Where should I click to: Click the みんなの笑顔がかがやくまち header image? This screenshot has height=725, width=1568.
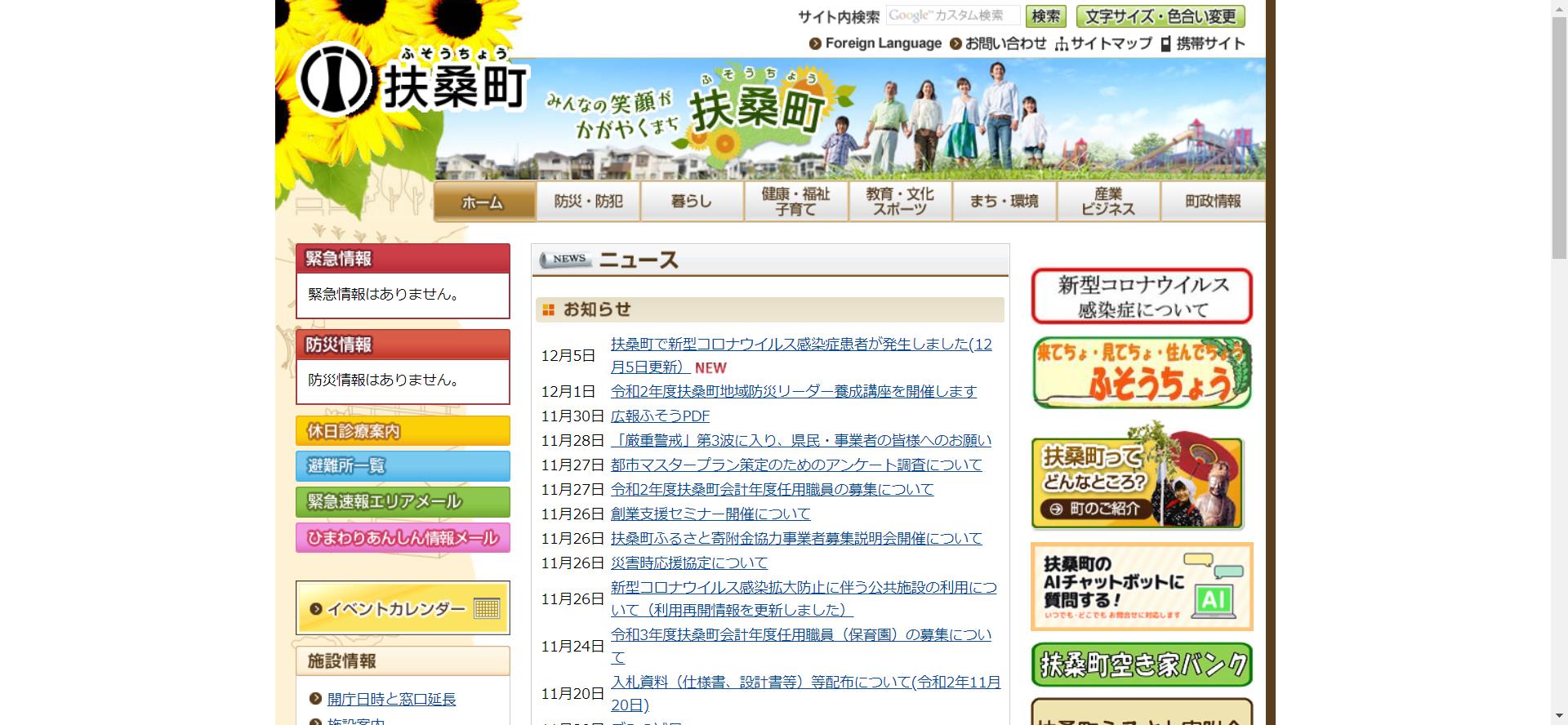pyautogui.click(x=849, y=119)
